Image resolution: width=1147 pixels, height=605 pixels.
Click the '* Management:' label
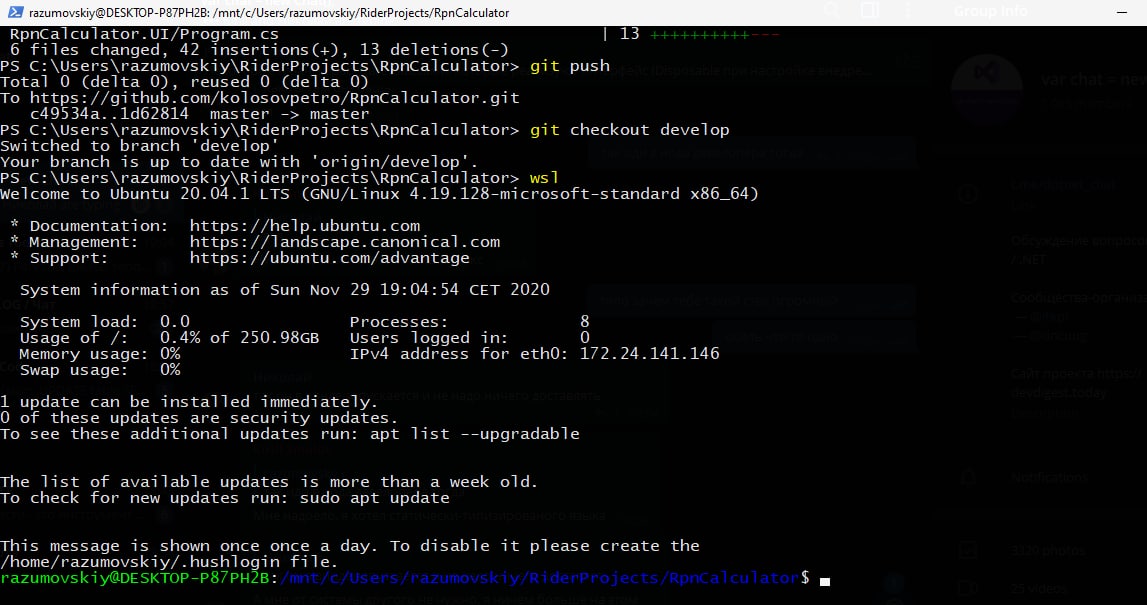(x=74, y=242)
